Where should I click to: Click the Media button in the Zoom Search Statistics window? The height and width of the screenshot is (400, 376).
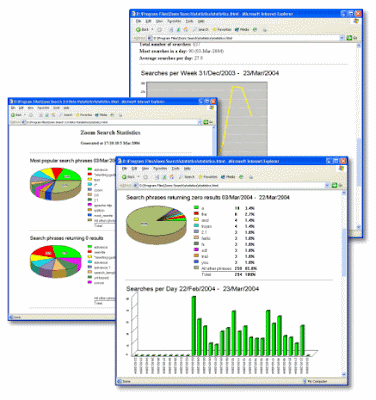101,115
